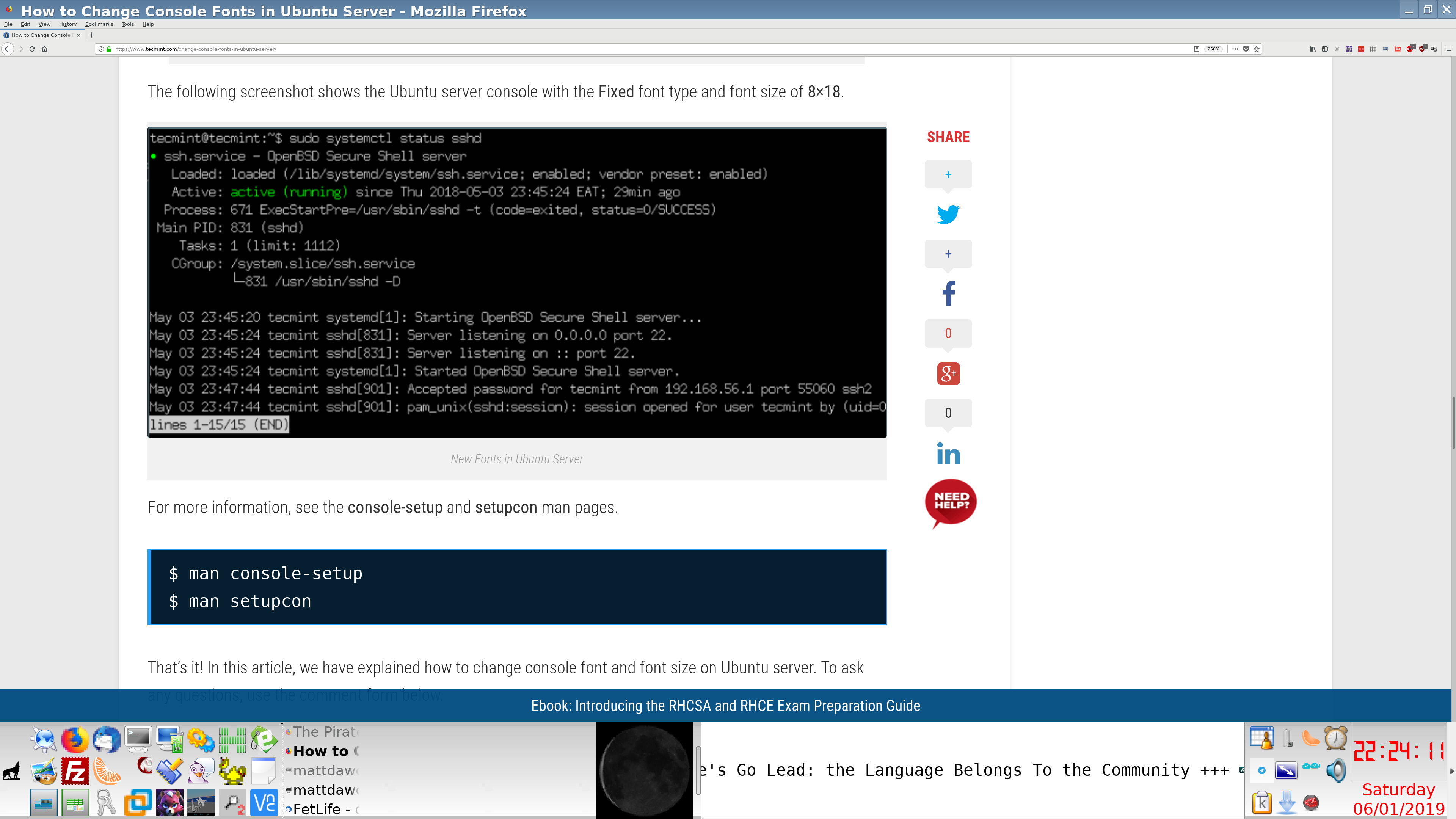Image resolution: width=1456 pixels, height=819 pixels.
Task: Open a new browser tab
Action: point(91,35)
